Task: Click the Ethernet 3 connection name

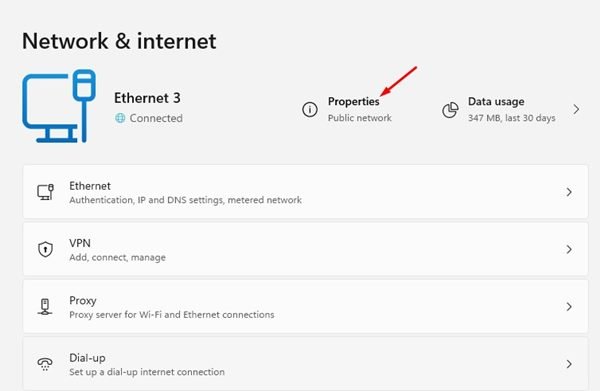Action: 147,98
